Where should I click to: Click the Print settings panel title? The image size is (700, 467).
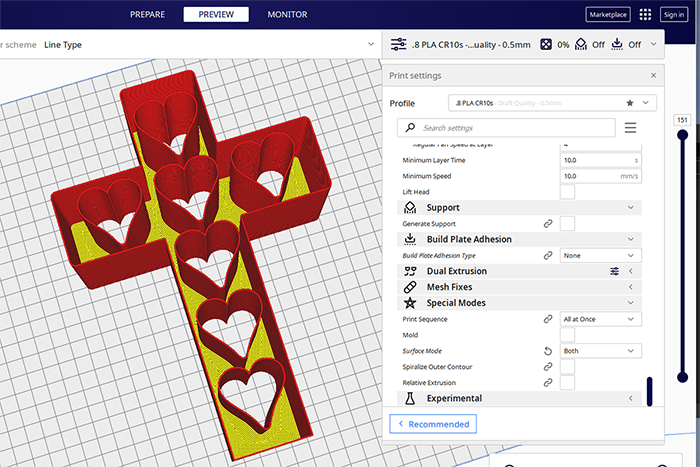tap(415, 75)
